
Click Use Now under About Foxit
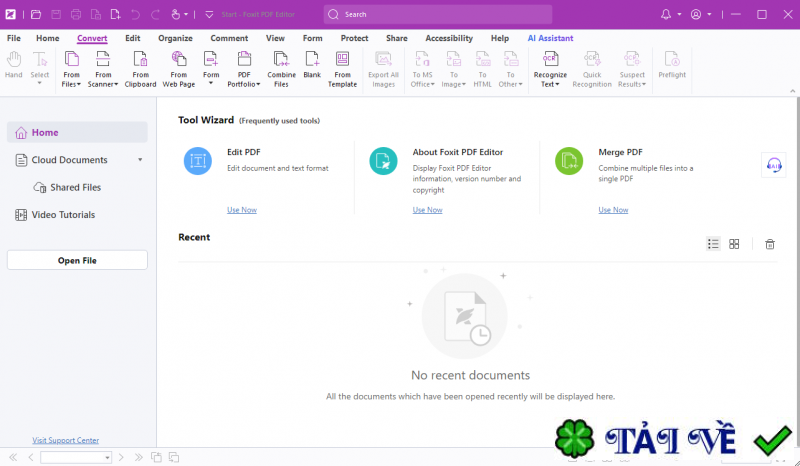point(428,210)
